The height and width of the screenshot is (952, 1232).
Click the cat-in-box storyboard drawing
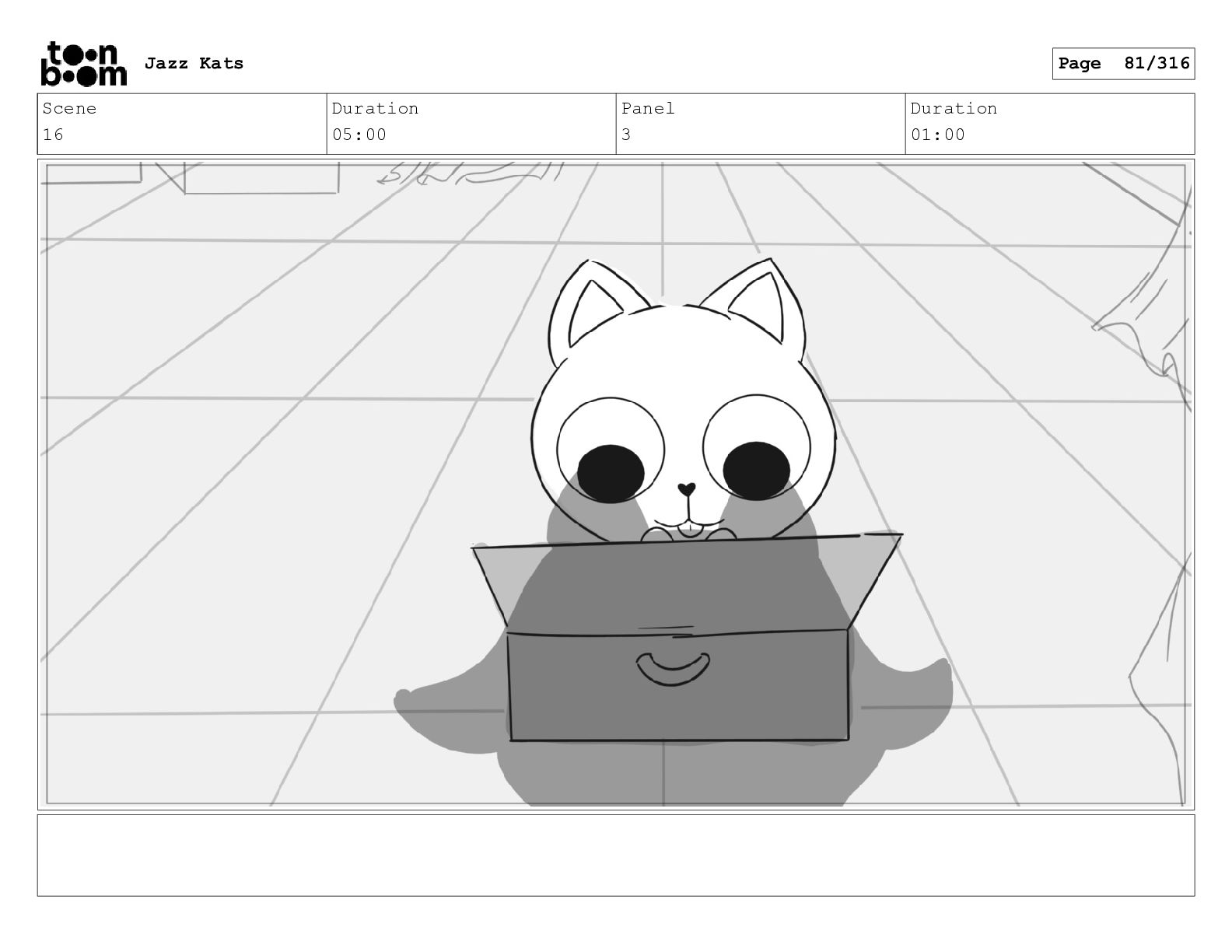click(616, 484)
